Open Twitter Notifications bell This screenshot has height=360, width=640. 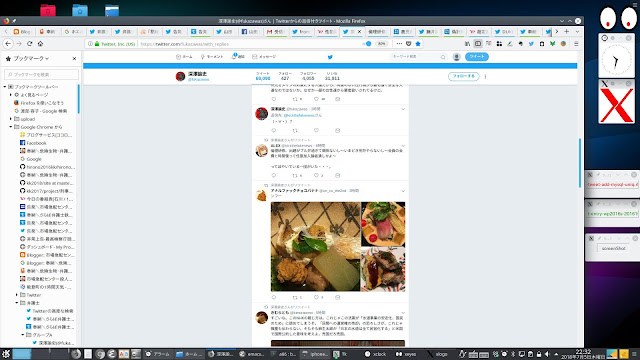coord(238,56)
